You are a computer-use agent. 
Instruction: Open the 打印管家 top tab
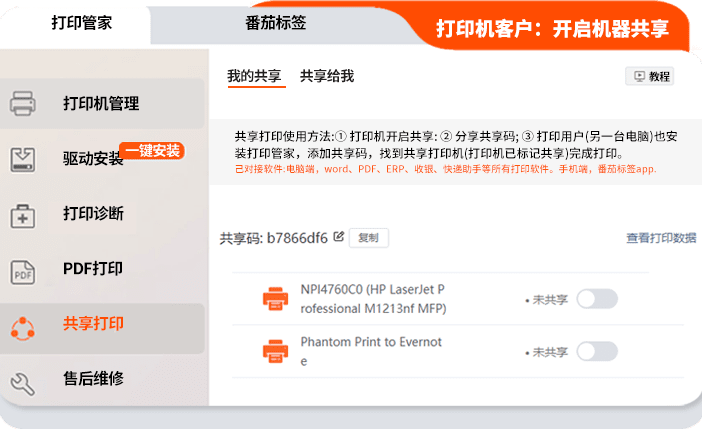tap(82, 22)
